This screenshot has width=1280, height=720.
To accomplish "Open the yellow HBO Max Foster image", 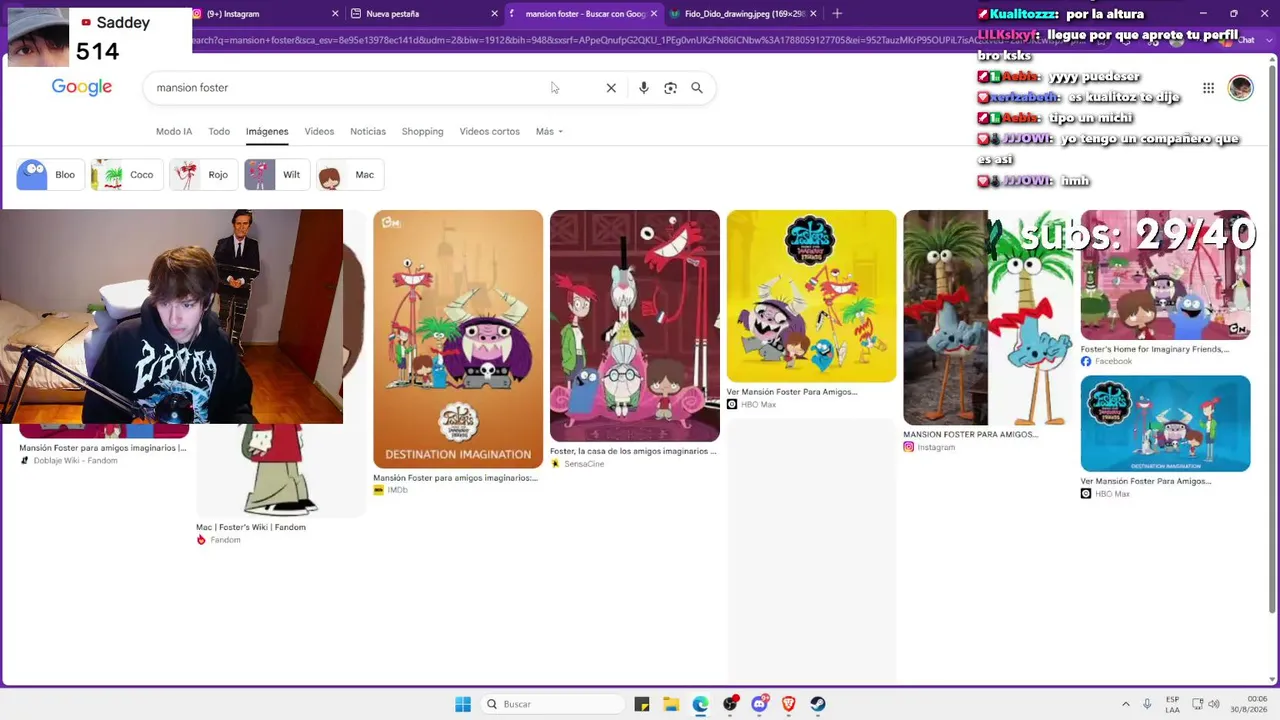I will click(812, 296).
